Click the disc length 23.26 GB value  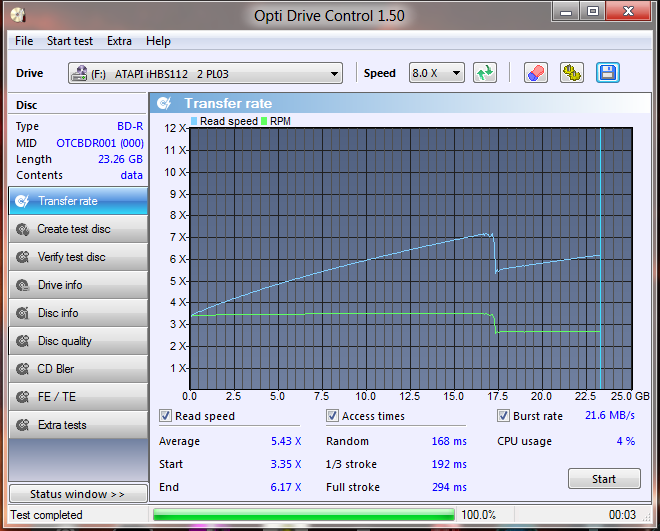click(x=120, y=159)
